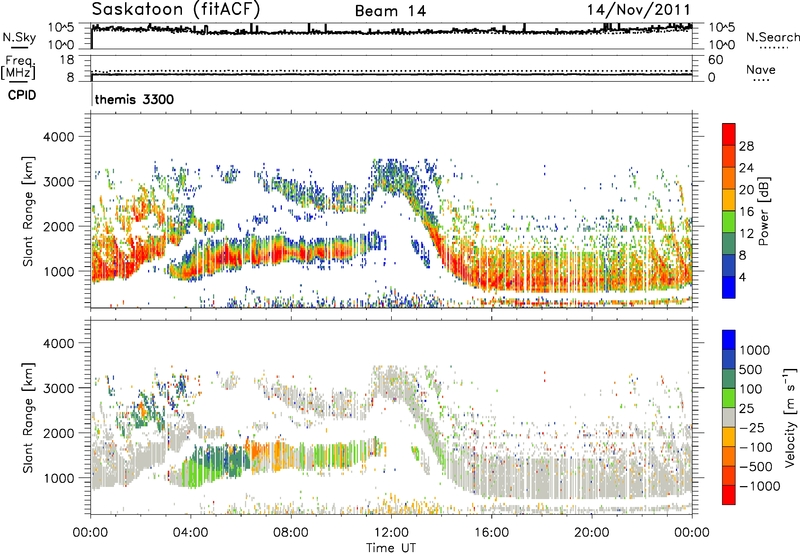Click the "Power [dB]" colorbar label

click(763, 211)
